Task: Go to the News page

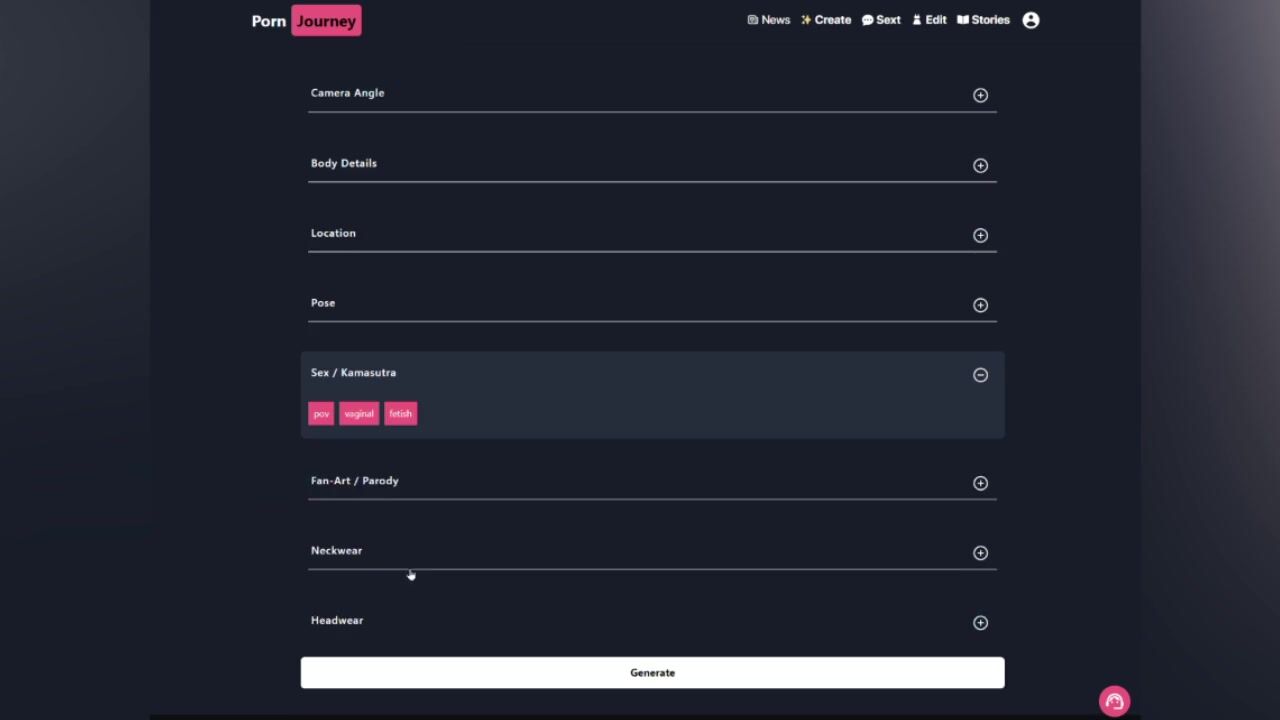Action: (x=768, y=20)
